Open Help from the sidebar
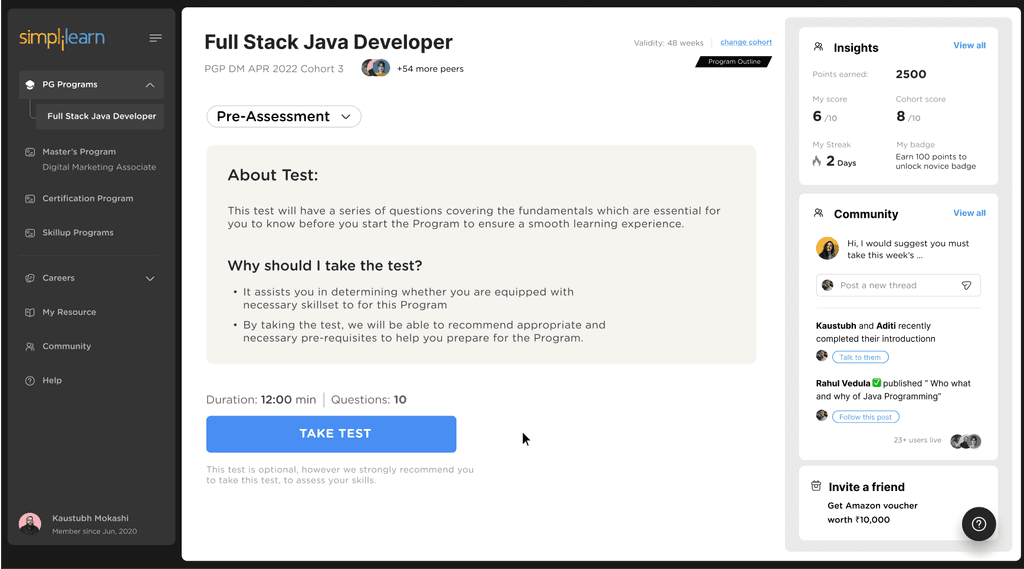The height and width of the screenshot is (569, 1024). coord(52,381)
